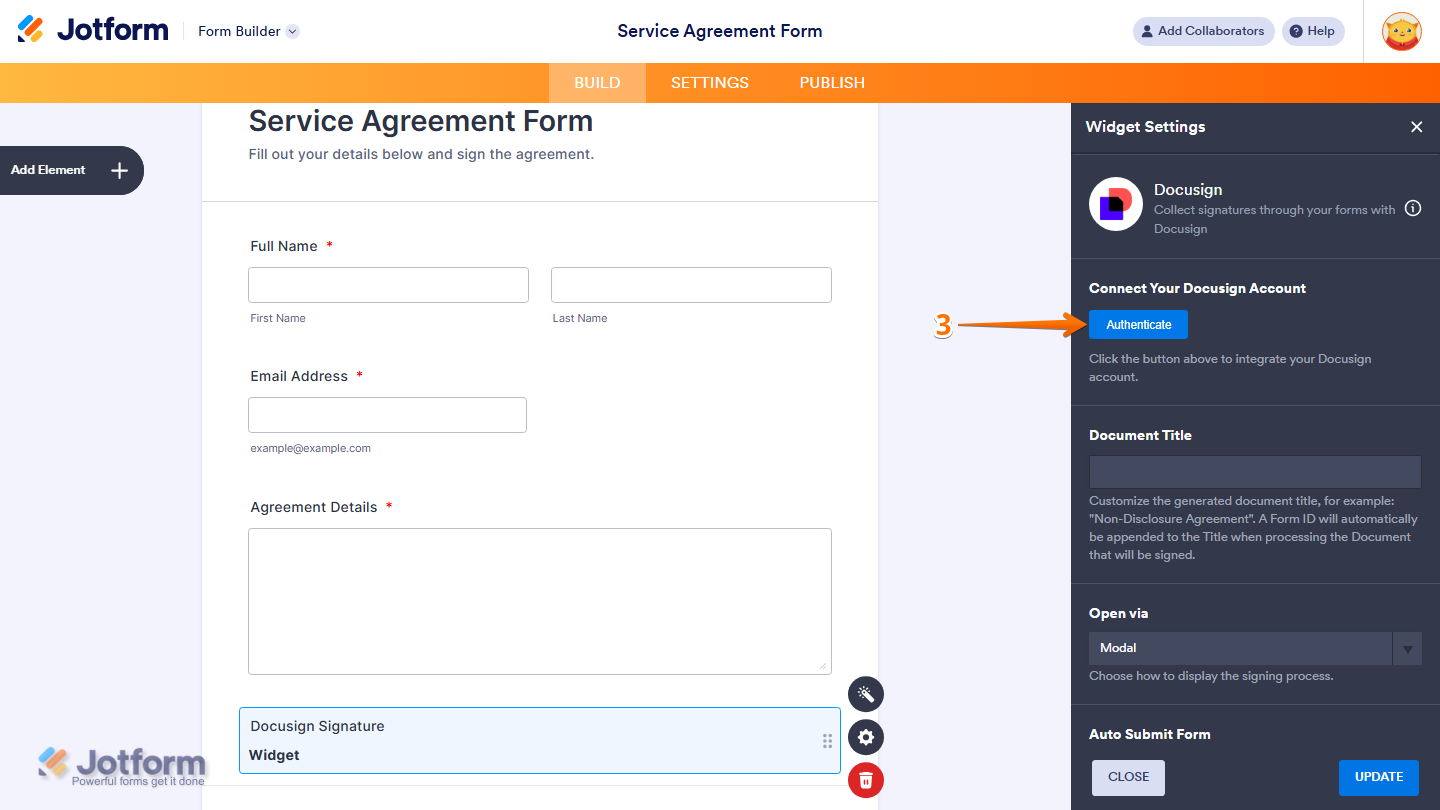Click the Docusign widget logo
Screen dimensions: 1440x810
point(1115,203)
